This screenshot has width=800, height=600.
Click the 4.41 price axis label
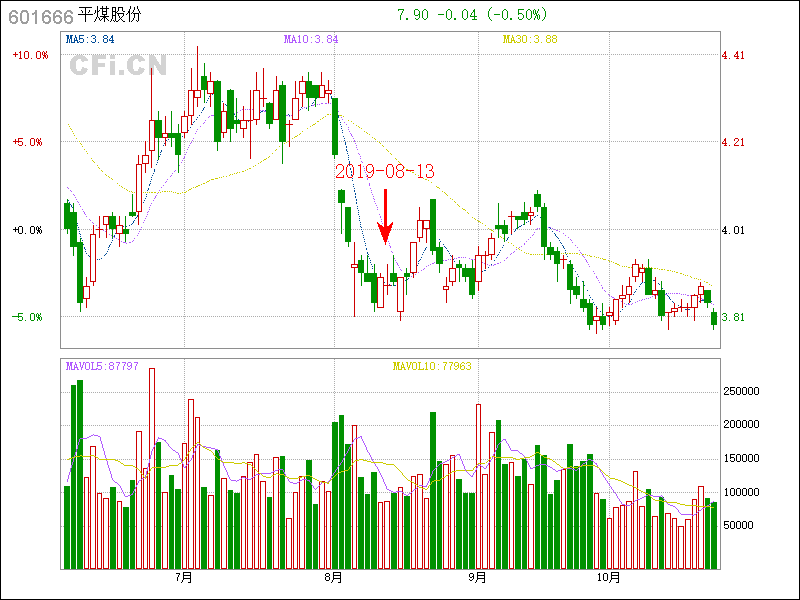tap(733, 56)
